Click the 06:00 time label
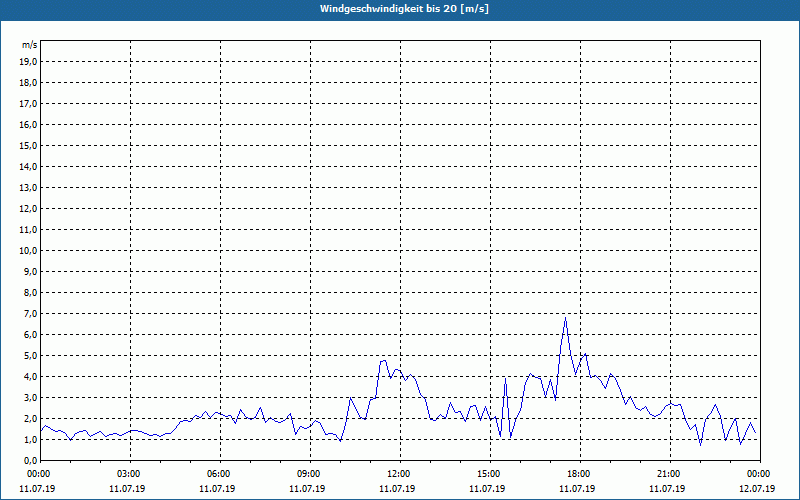Screen dimensions: 800x500 click(x=220, y=474)
